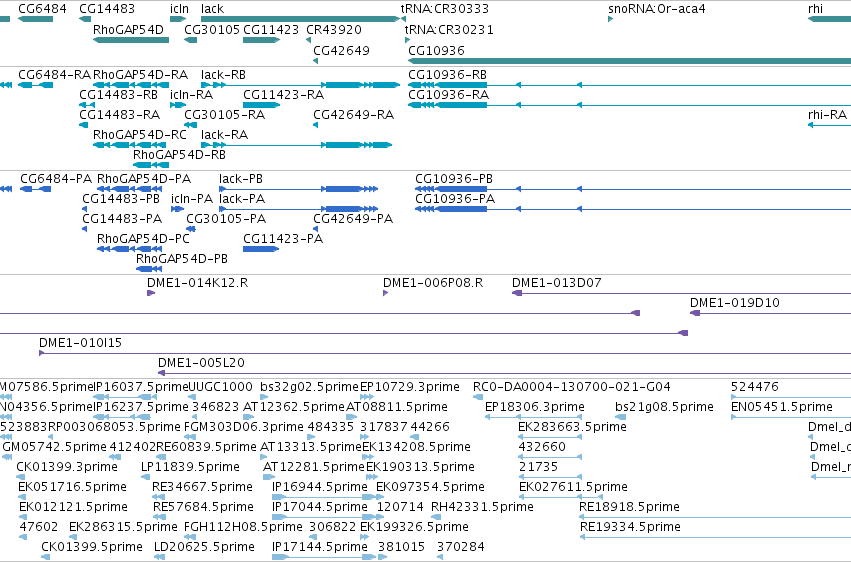851x562 pixels.
Task: Click protein CG42649-PA
Action: coord(353,219)
